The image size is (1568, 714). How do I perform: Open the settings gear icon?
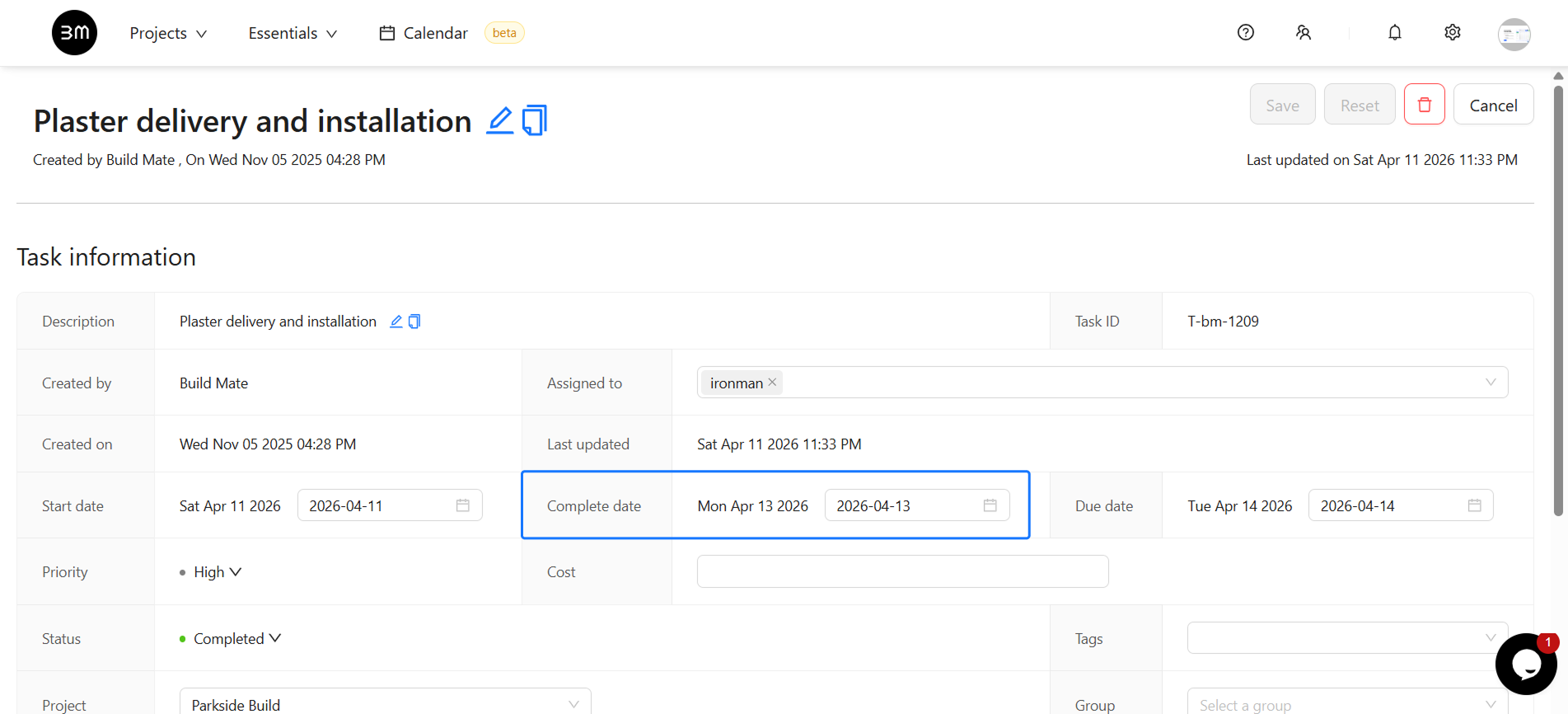pyautogui.click(x=1452, y=33)
